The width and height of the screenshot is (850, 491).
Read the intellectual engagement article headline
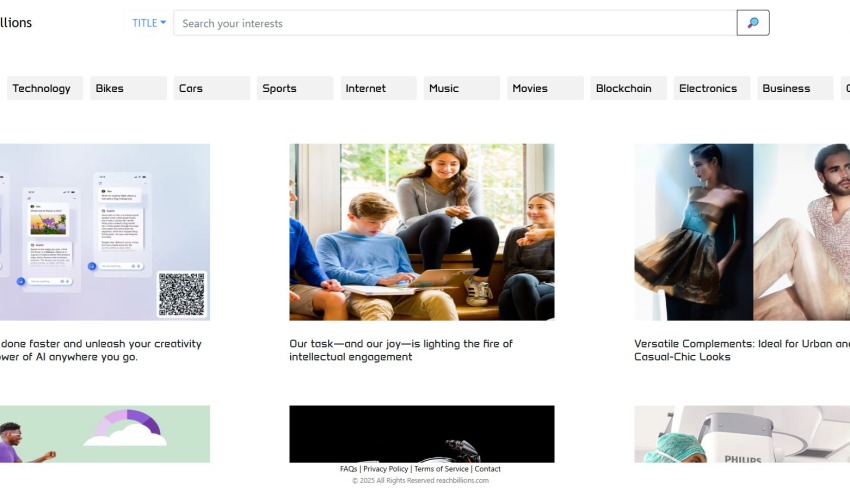coord(401,350)
